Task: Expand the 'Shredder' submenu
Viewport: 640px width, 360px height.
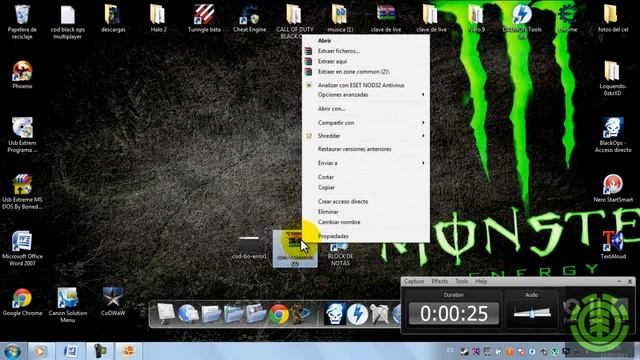Action: (365, 136)
